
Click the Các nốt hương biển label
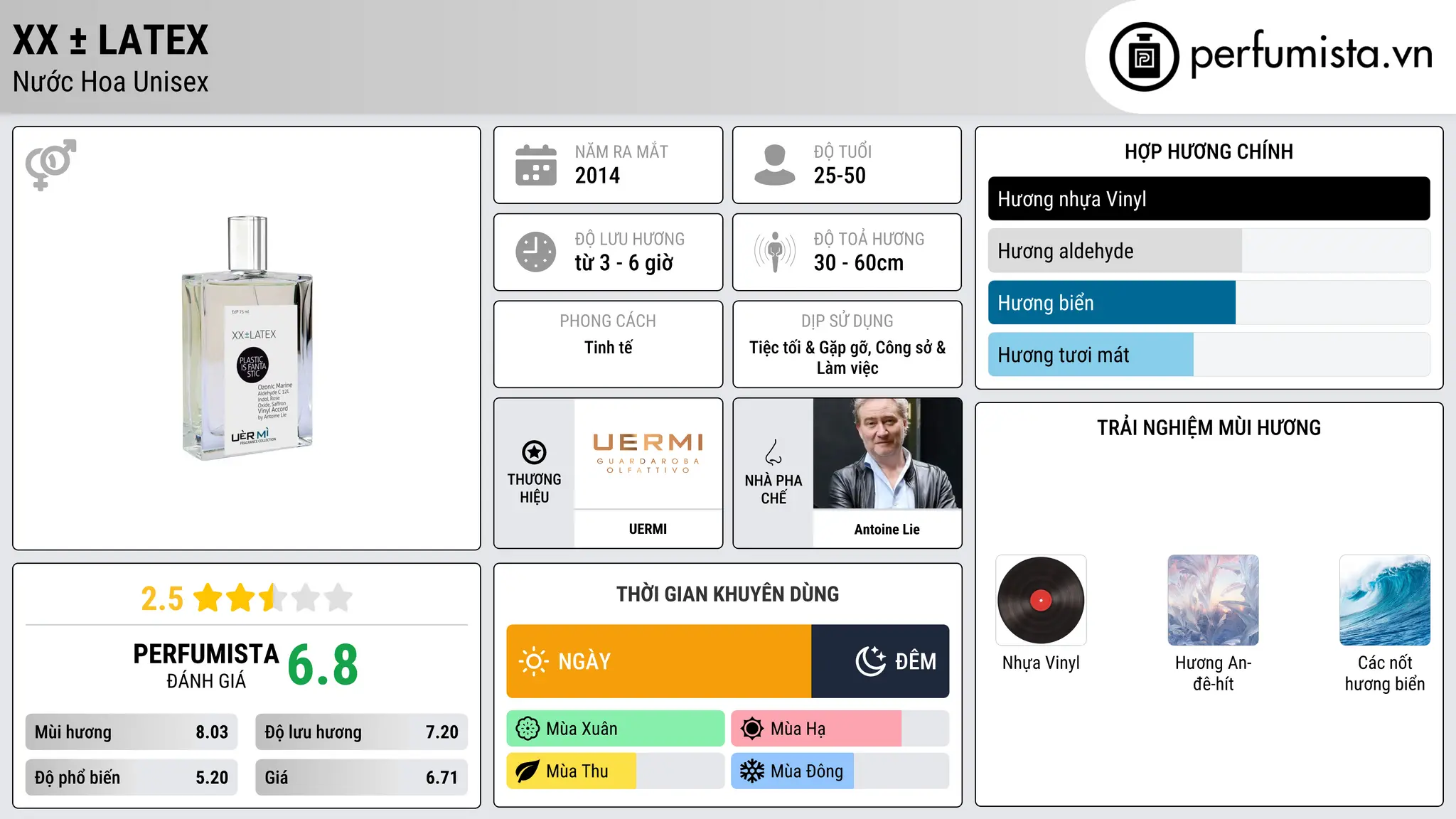pos(1385,673)
